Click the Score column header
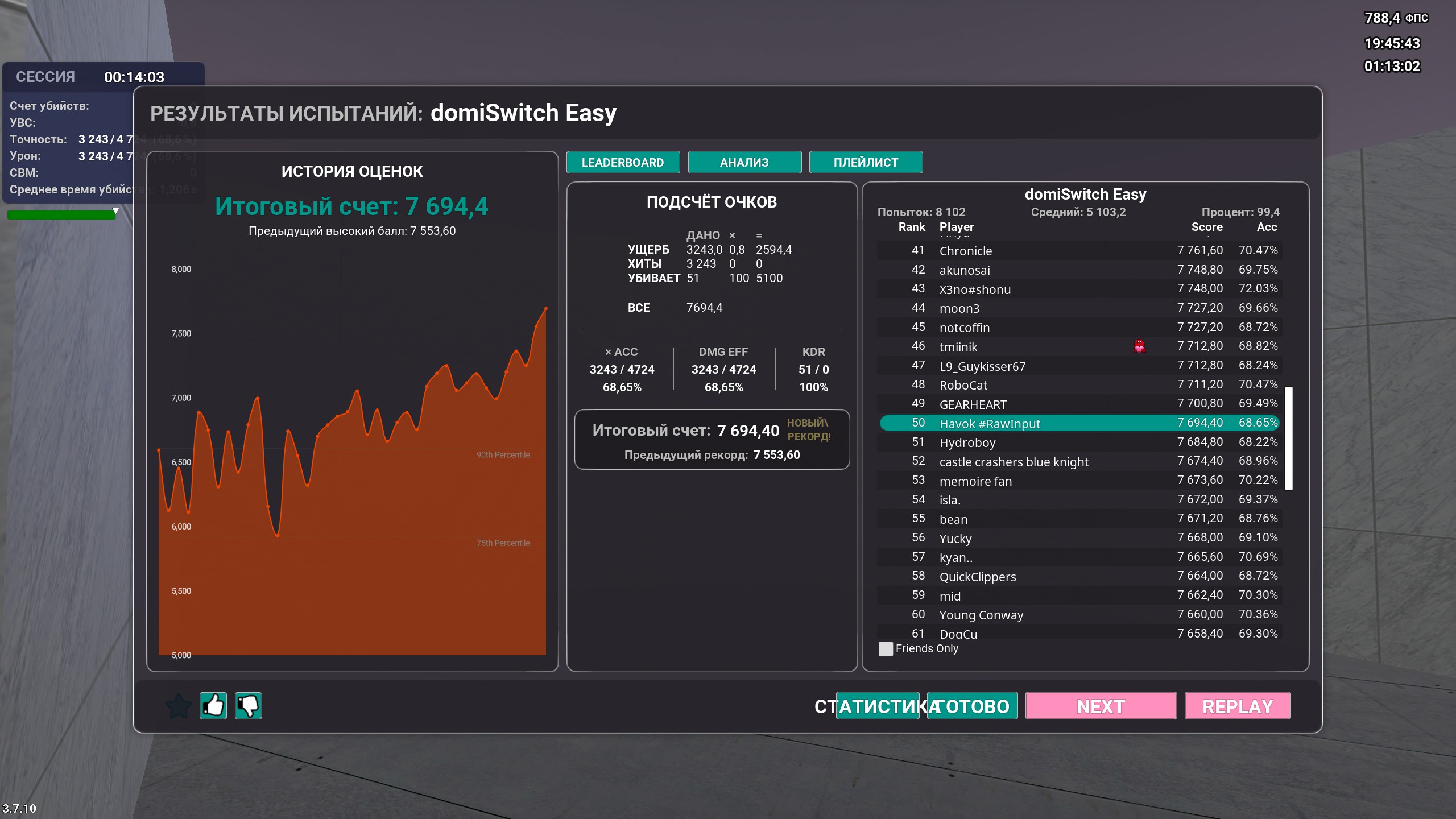 [1206, 227]
